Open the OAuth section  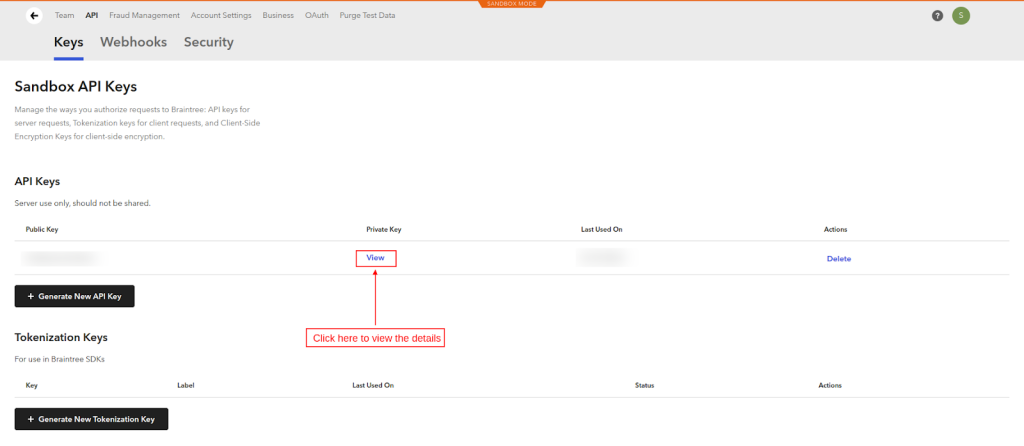pyautogui.click(x=317, y=16)
